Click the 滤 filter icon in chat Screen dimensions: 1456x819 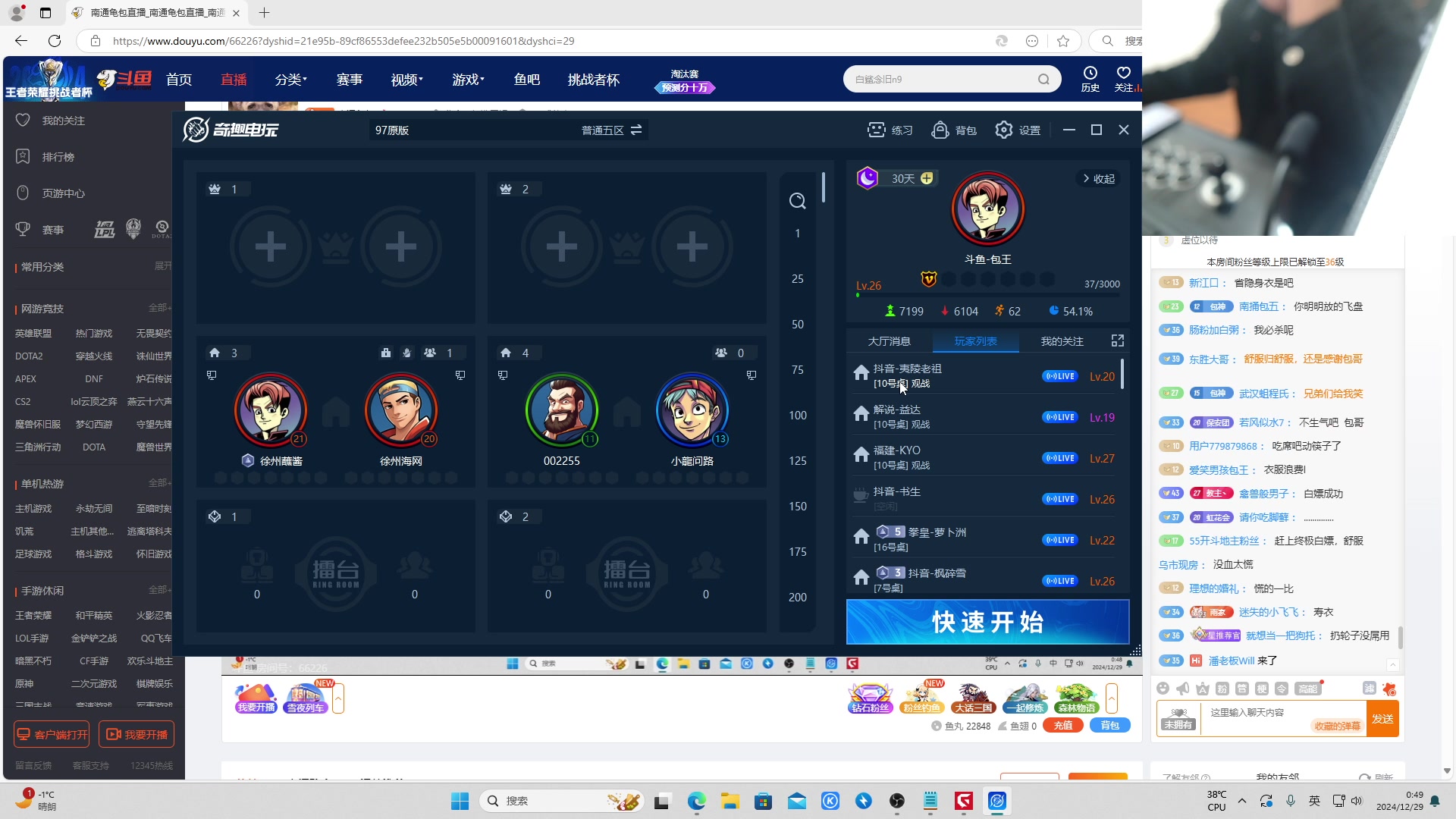(1370, 688)
